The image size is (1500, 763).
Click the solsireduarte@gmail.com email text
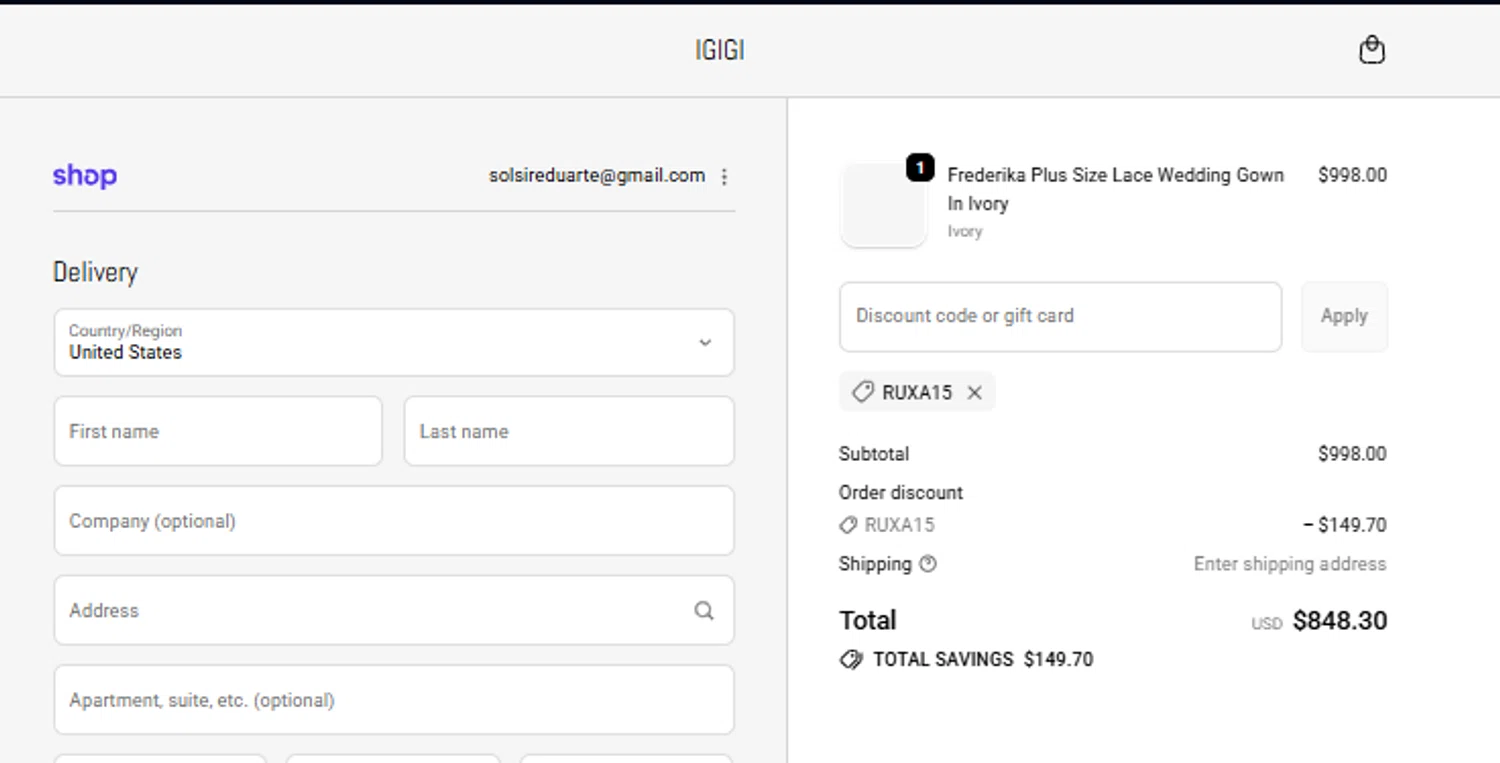point(597,176)
